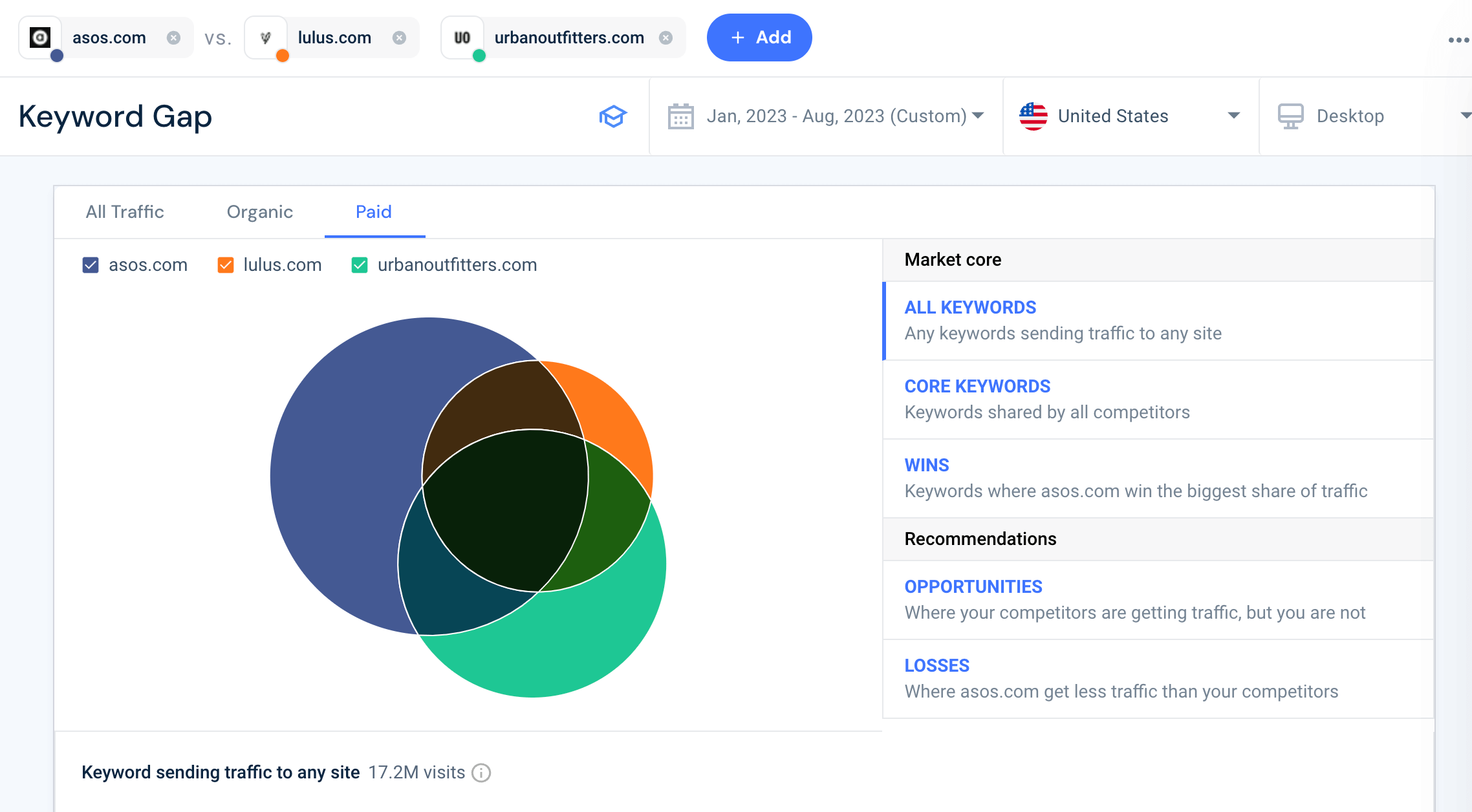The width and height of the screenshot is (1472, 812).
Task: Uncheck the urbanoutfitters.com checkbox
Action: pos(360,265)
